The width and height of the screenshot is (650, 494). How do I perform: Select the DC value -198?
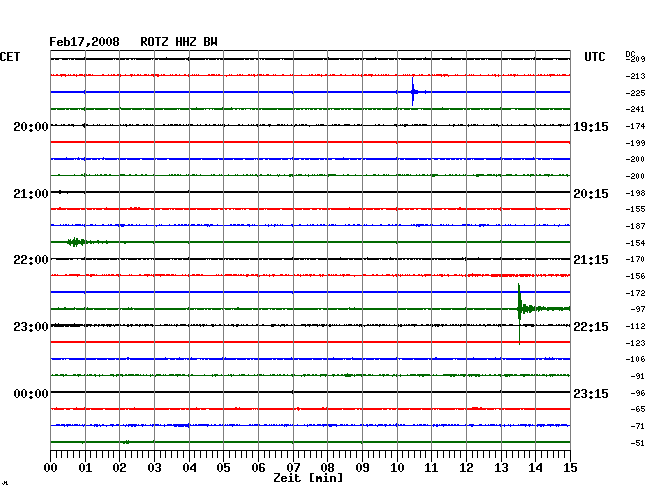pyautogui.click(x=635, y=193)
